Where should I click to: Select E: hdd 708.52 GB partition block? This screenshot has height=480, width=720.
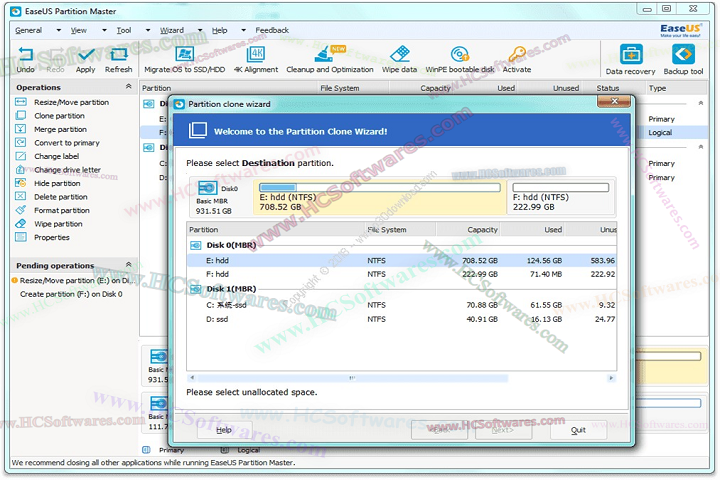pos(380,198)
